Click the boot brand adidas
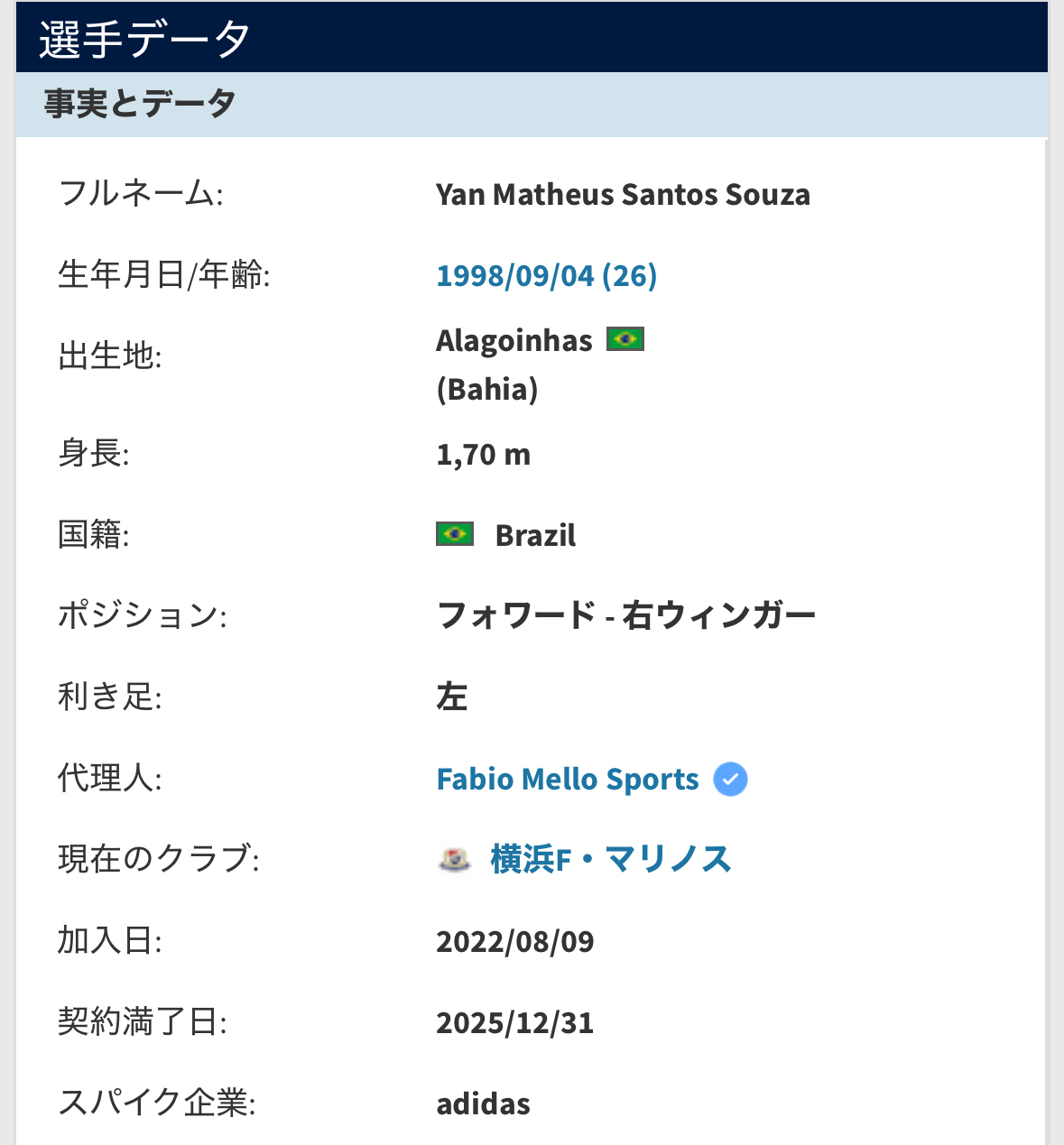 coord(484,1103)
